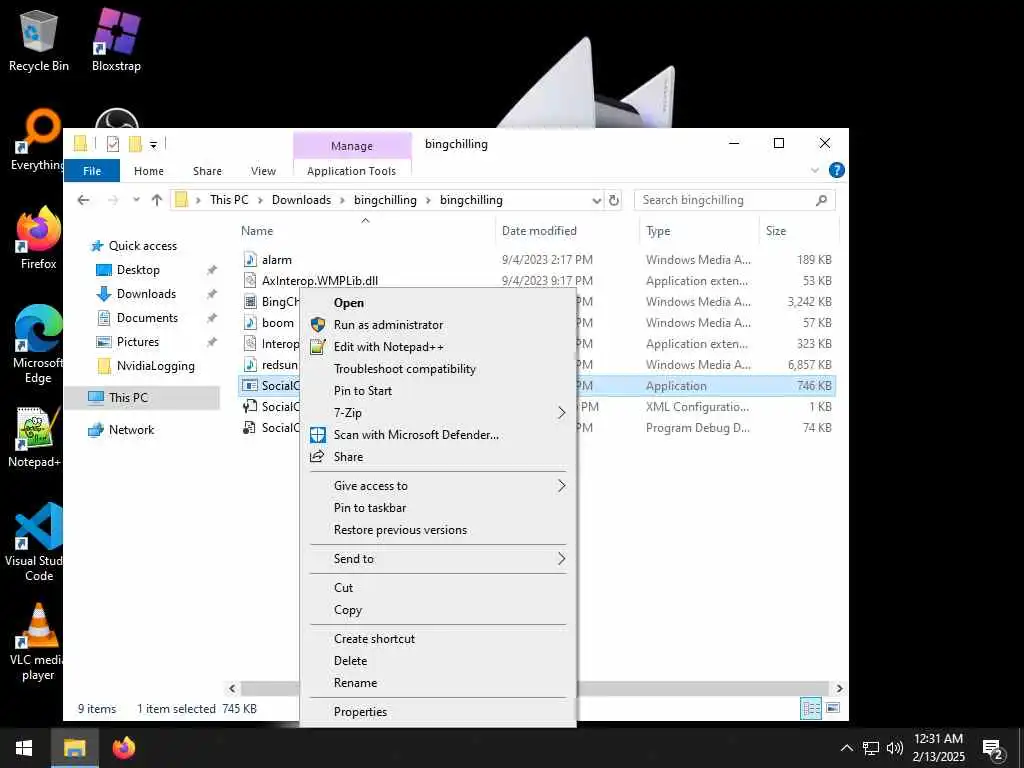Viewport: 1024px width, 768px height.
Task: Open the File ribbon tab
Action: 92,170
